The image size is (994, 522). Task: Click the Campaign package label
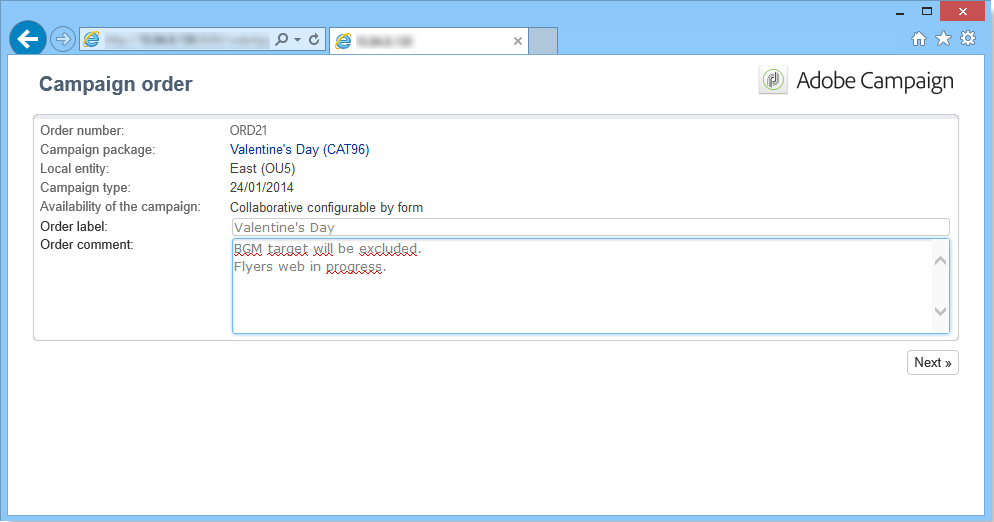point(98,150)
